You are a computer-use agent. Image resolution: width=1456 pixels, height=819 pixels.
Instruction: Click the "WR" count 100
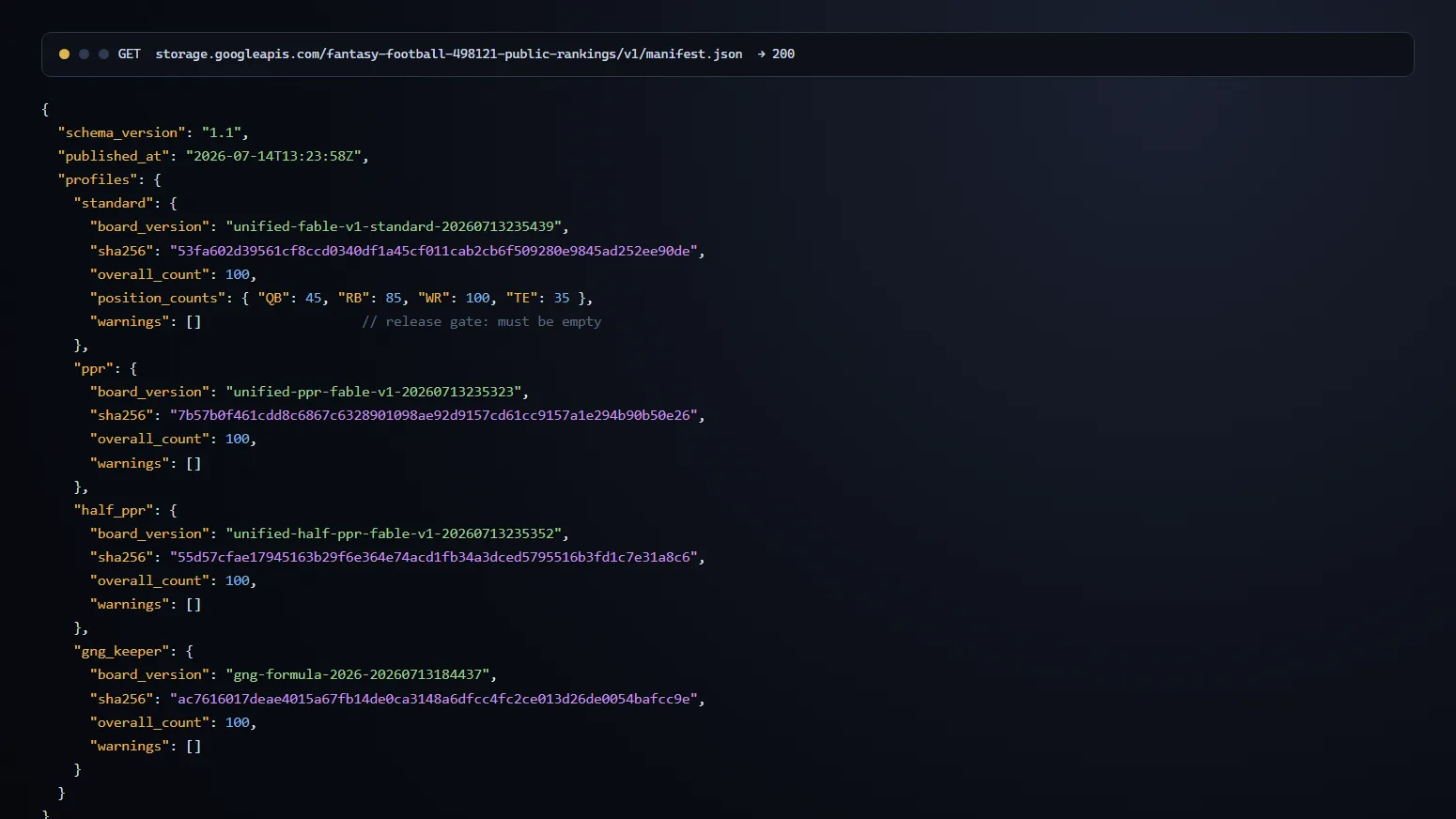pyautogui.click(x=477, y=298)
